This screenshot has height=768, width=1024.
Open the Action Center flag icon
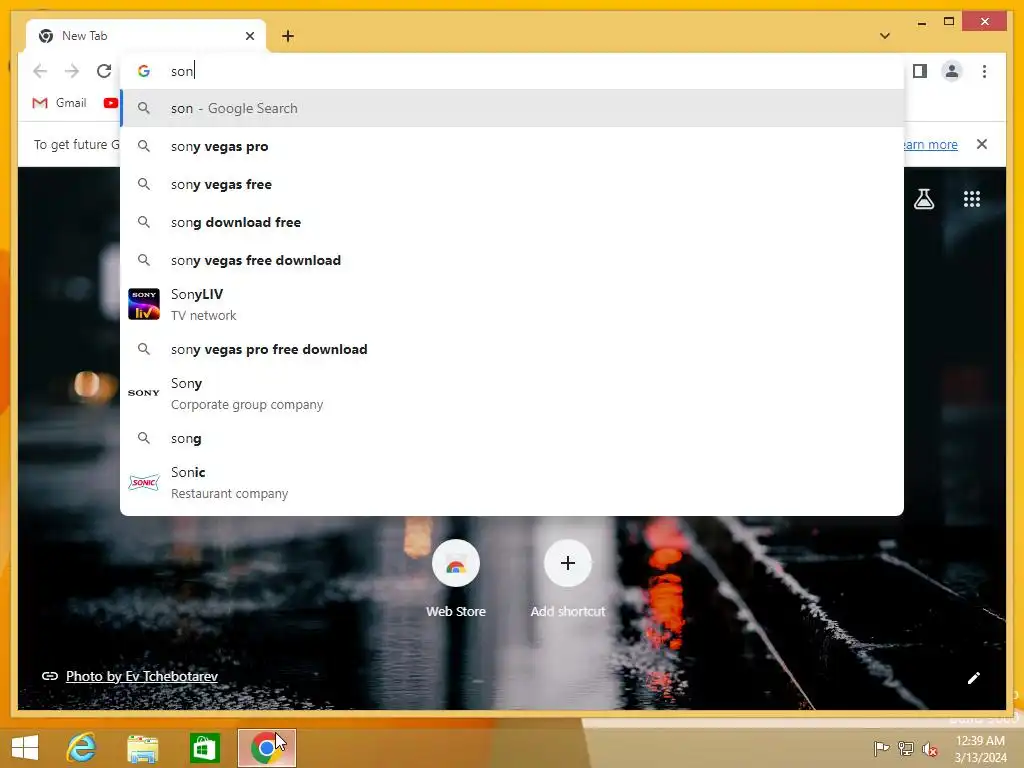click(880, 748)
